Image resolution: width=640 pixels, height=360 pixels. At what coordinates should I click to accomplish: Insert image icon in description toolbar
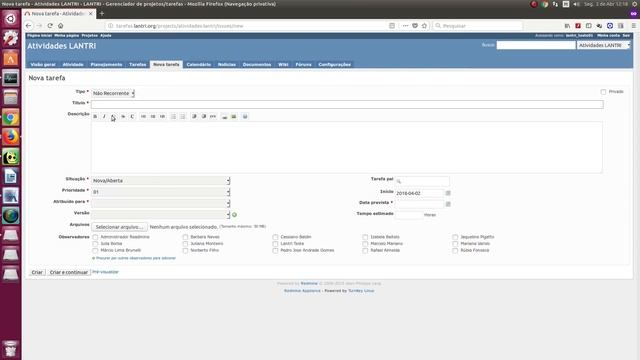234,117
